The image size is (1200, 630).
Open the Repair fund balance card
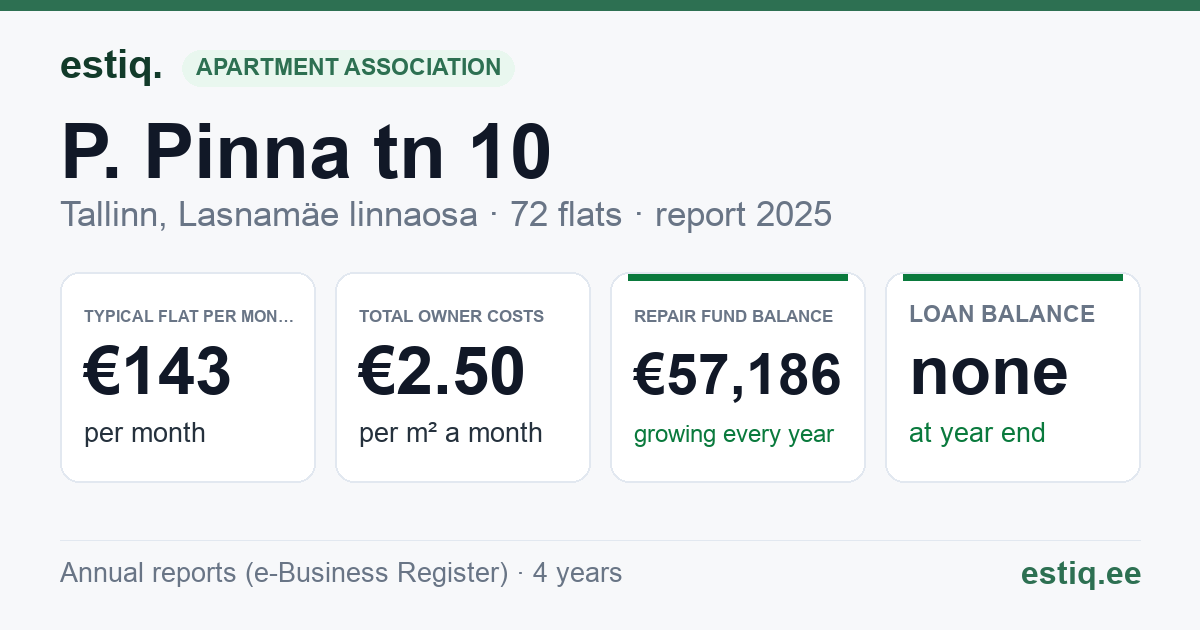(738, 378)
